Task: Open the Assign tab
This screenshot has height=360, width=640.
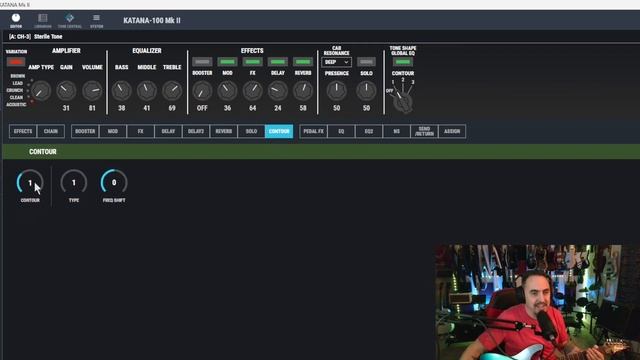Action: (x=452, y=131)
